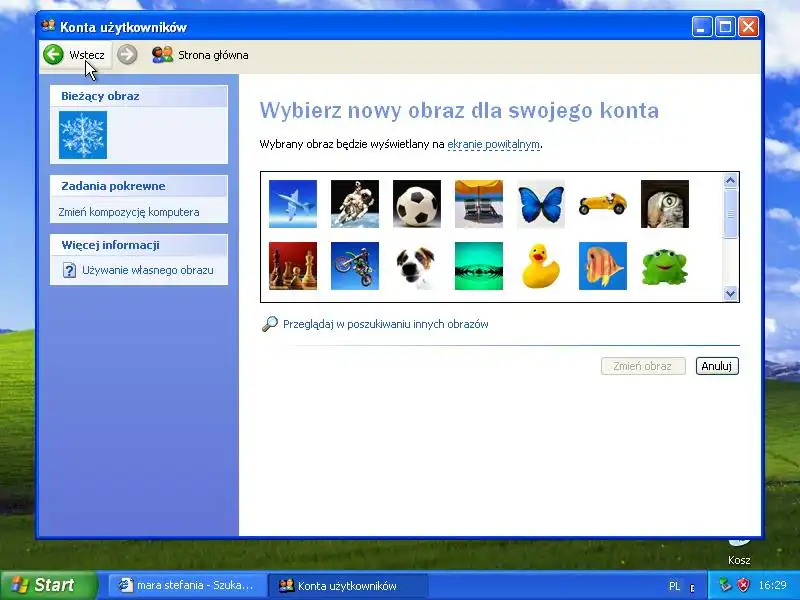Click the picture list scroll up arrow

pyautogui.click(x=730, y=181)
